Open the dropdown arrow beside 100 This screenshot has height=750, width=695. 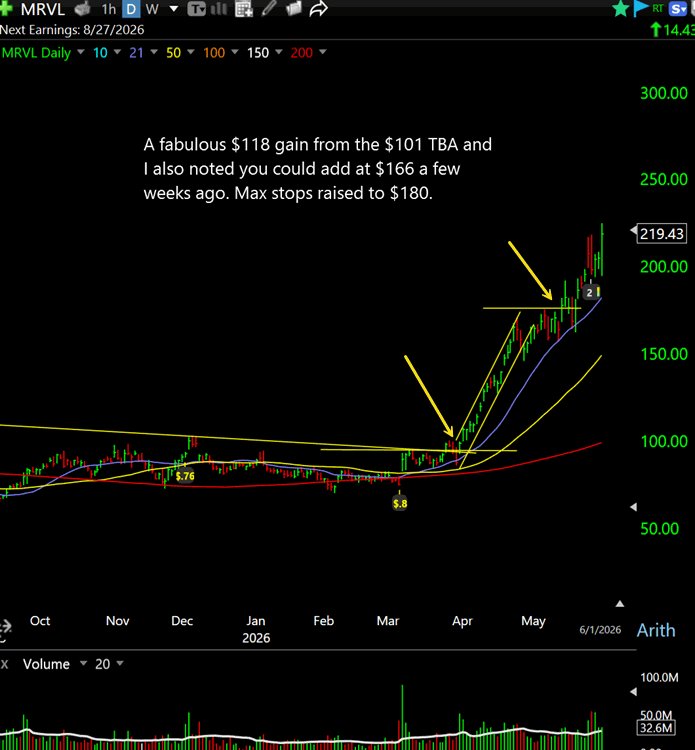coord(234,51)
